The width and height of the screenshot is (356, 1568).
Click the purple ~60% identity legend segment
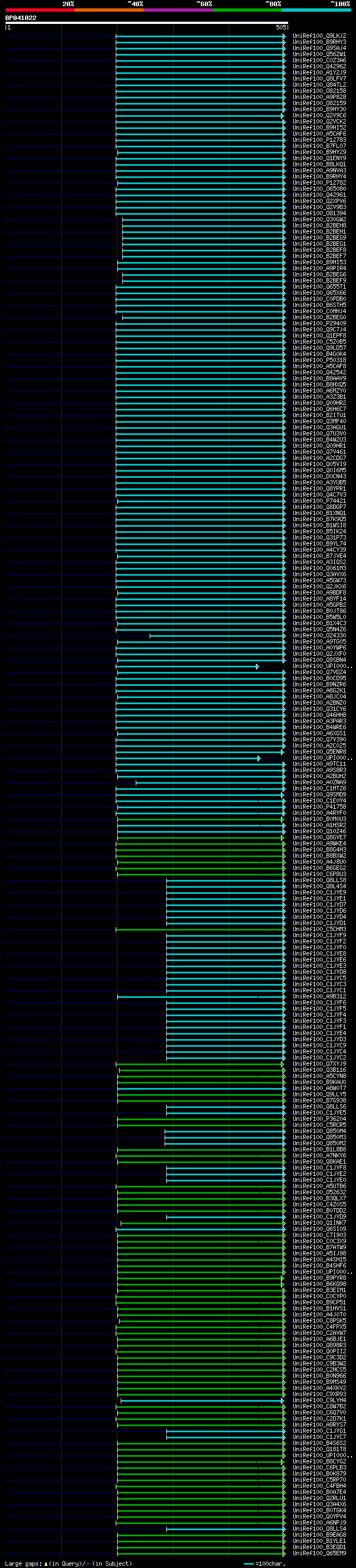179,11
